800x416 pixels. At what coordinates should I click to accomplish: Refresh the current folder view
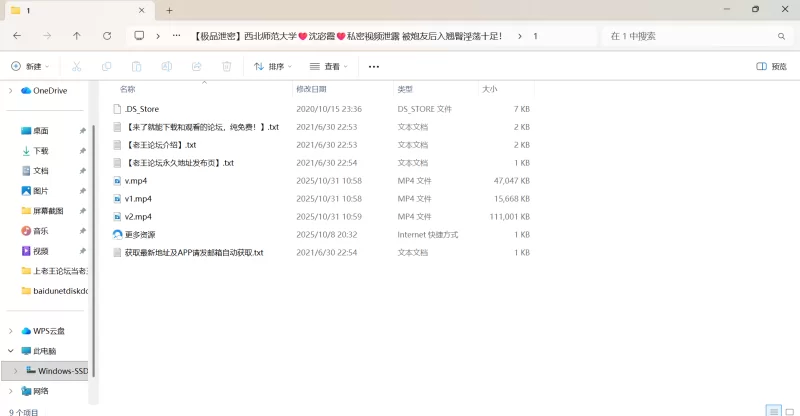pos(107,36)
